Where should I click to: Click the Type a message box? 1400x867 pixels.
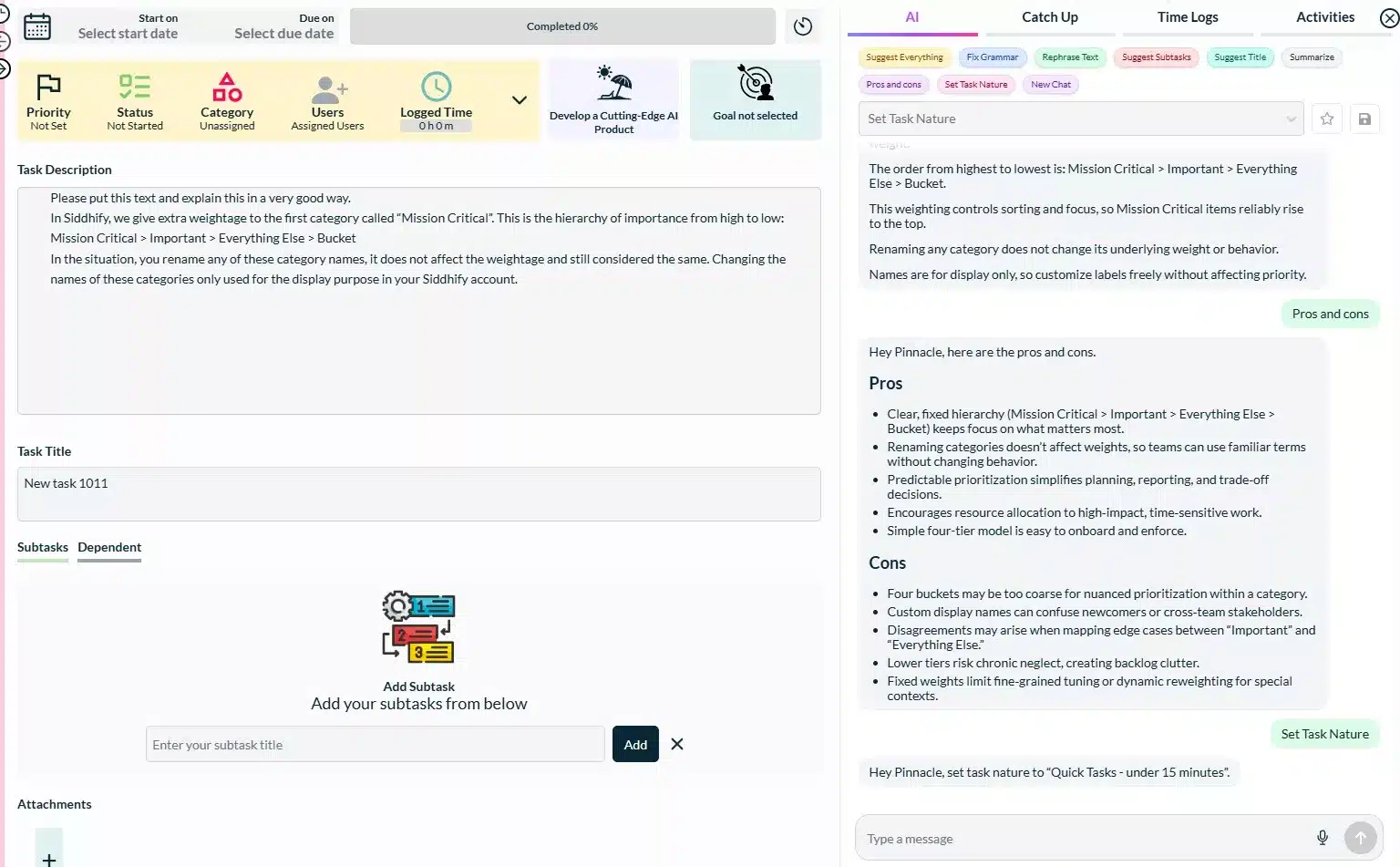(1085, 838)
